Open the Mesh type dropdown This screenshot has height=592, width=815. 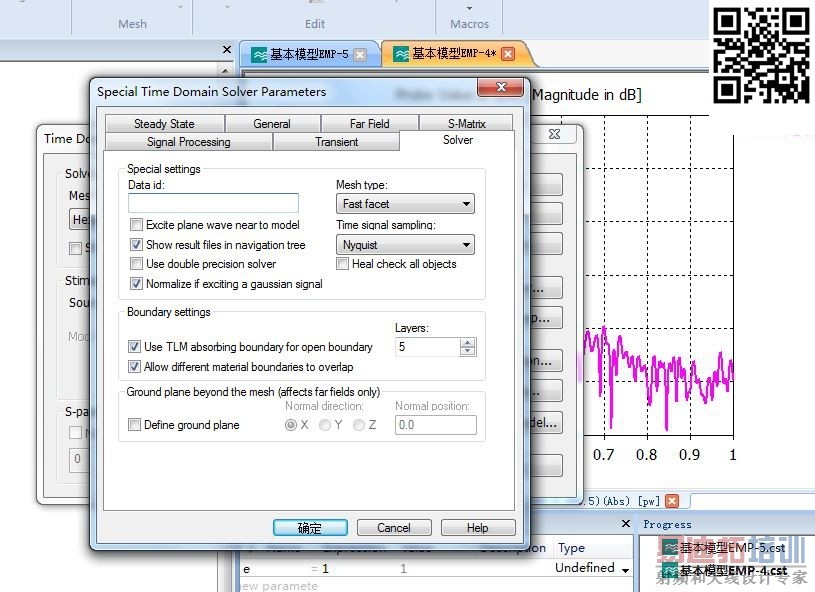point(405,204)
